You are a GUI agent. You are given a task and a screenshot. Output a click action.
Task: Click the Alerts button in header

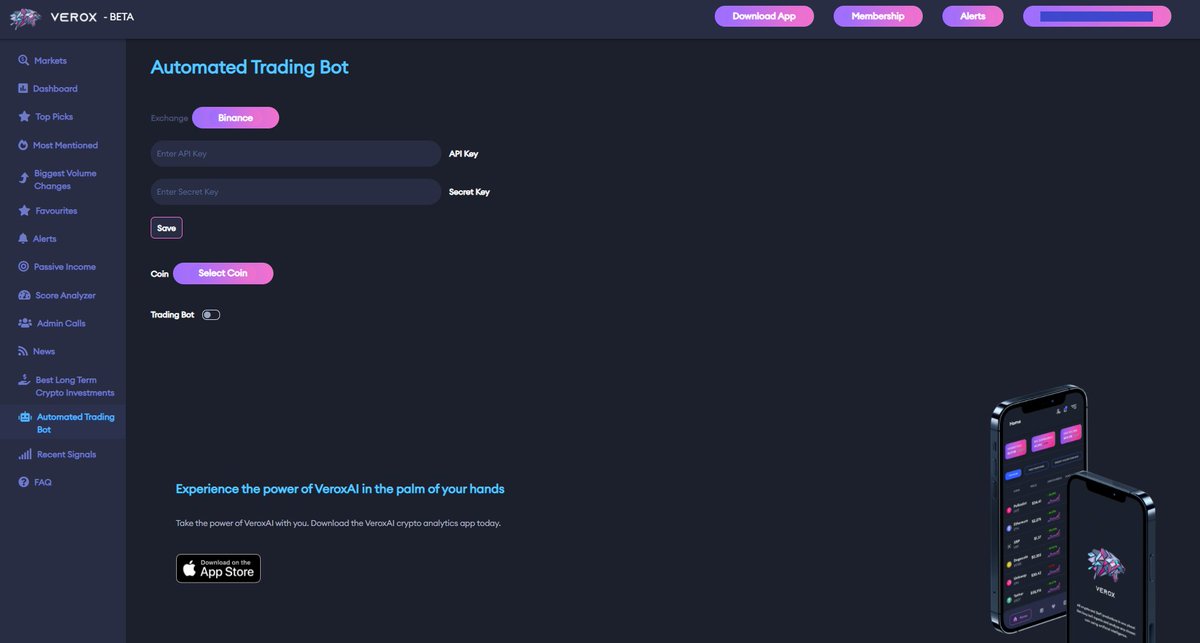point(973,16)
